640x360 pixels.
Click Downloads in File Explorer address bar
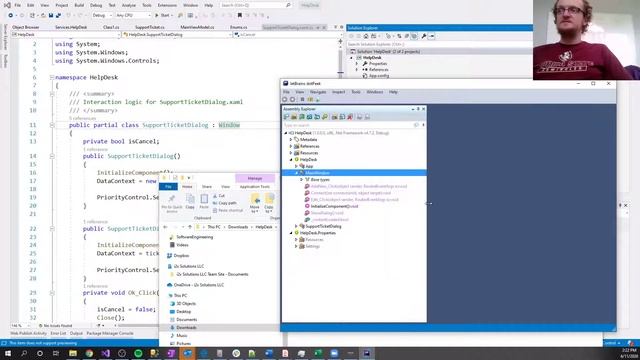[x=238, y=227]
